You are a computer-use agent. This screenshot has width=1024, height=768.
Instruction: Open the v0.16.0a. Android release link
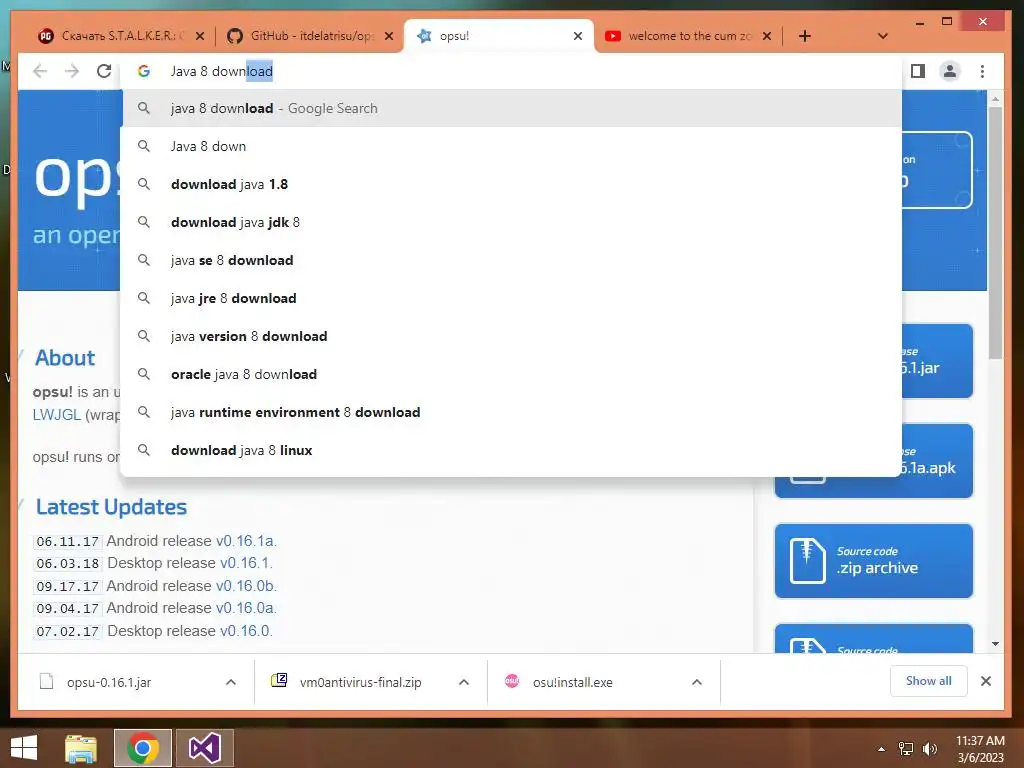click(246, 608)
